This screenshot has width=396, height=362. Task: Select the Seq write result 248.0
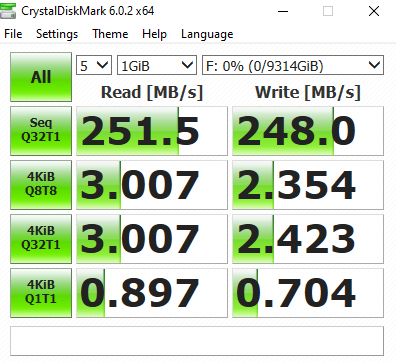point(308,131)
